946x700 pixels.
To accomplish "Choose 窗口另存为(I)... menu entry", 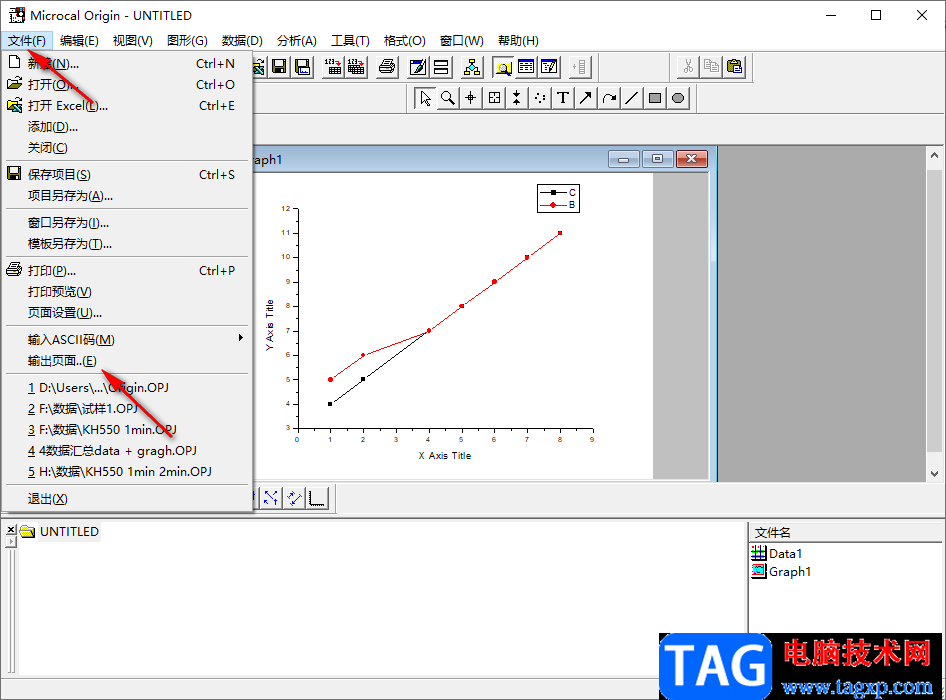I will 127,223.
